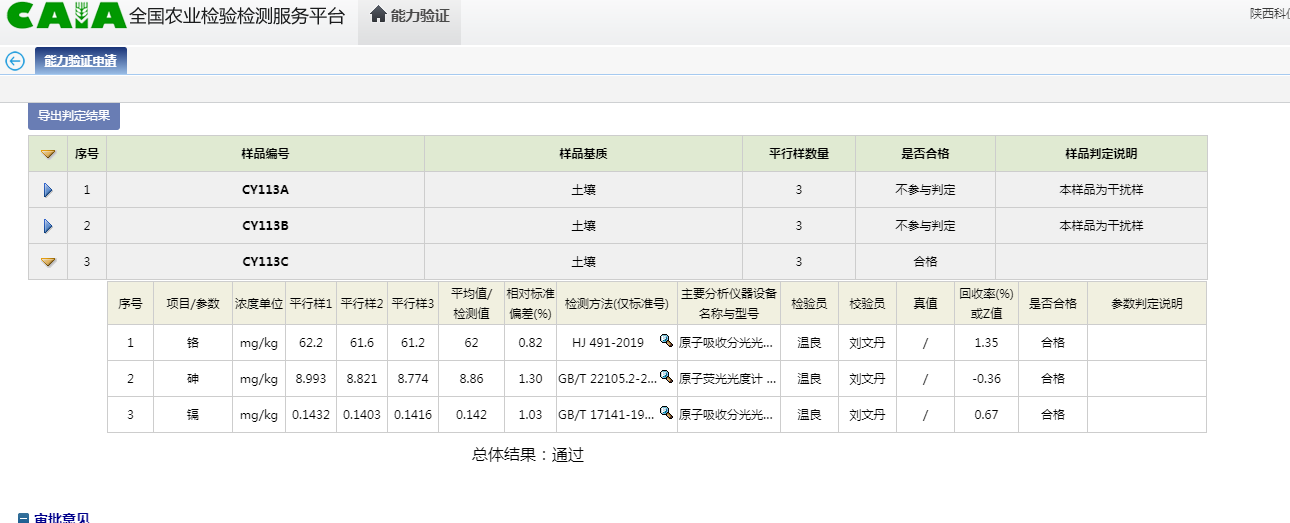Screen dimensions: 1290x523
Task: Expand sample row CY113B
Action: (x=48, y=226)
